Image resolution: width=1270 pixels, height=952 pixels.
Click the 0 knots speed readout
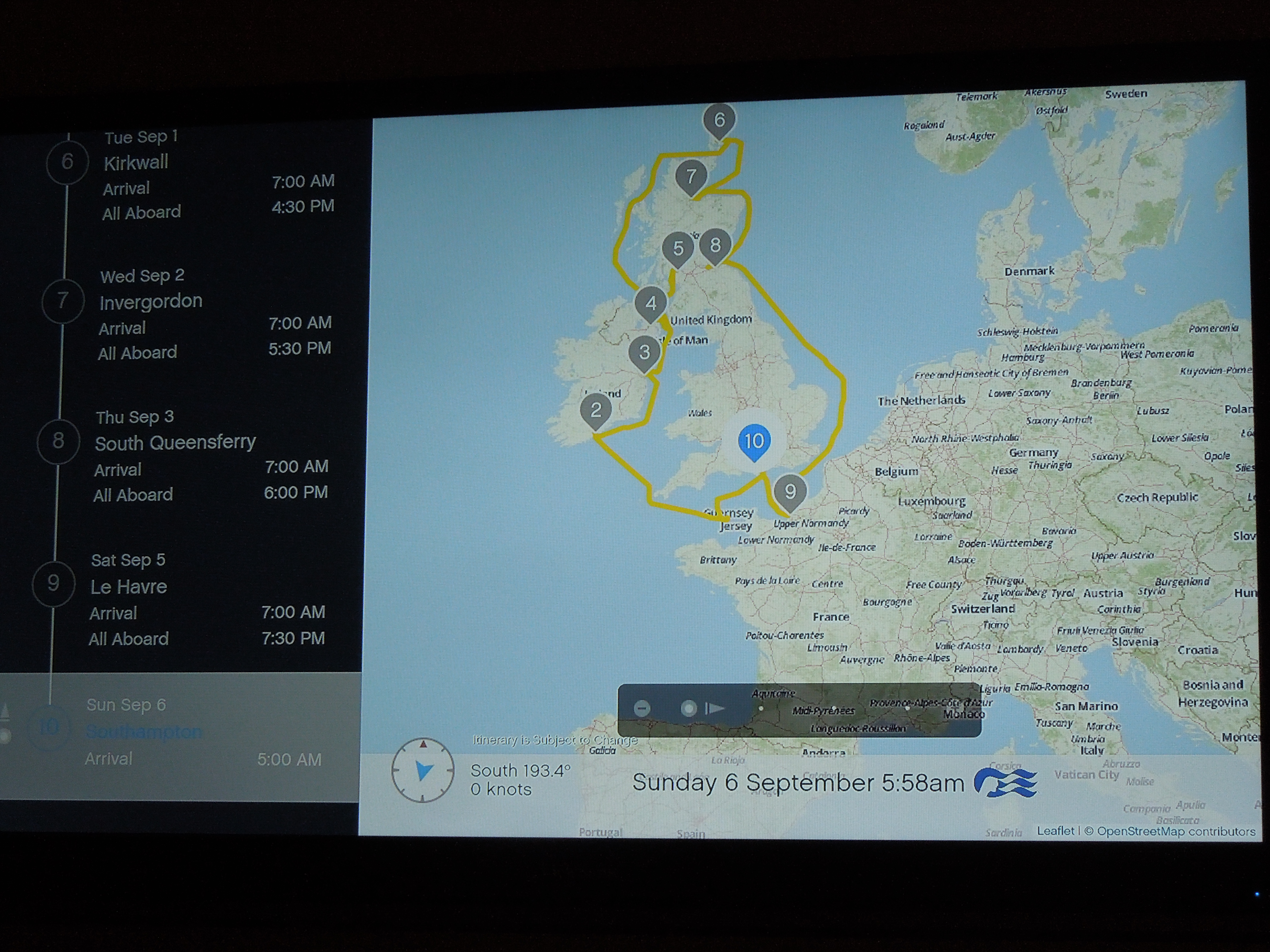click(501, 789)
